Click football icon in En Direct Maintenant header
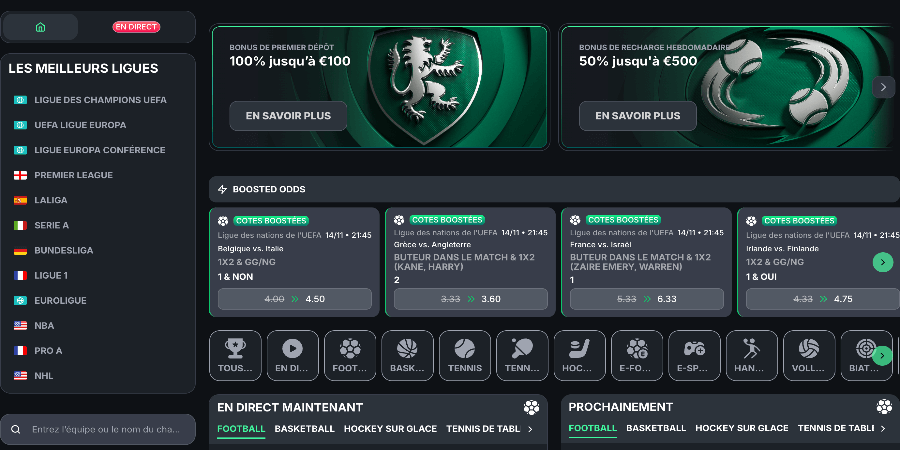The image size is (900, 450). pyautogui.click(x=532, y=408)
